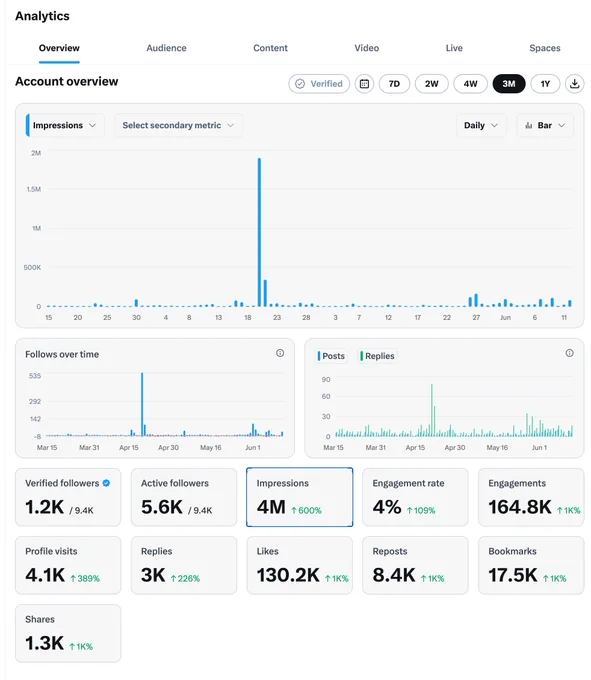Switch to the Spaces tab
This screenshot has width=591, height=680.
pos(545,48)
